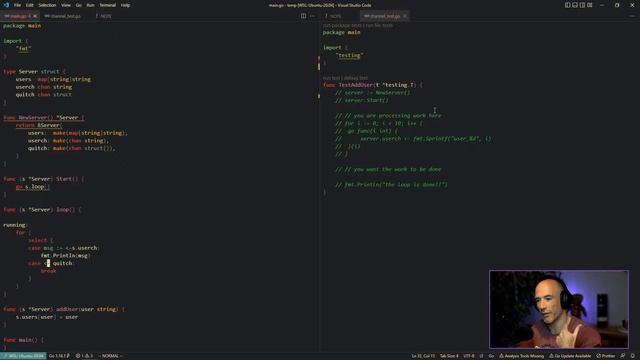Click 'debug test' code lens above TestAddUser
Viewport: 640px width, 360px height.
coord(356,78)
